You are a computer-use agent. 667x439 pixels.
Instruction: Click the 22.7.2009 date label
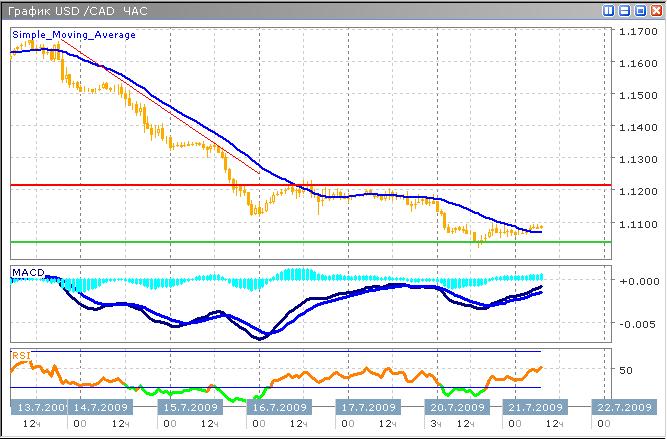point(624,407)
